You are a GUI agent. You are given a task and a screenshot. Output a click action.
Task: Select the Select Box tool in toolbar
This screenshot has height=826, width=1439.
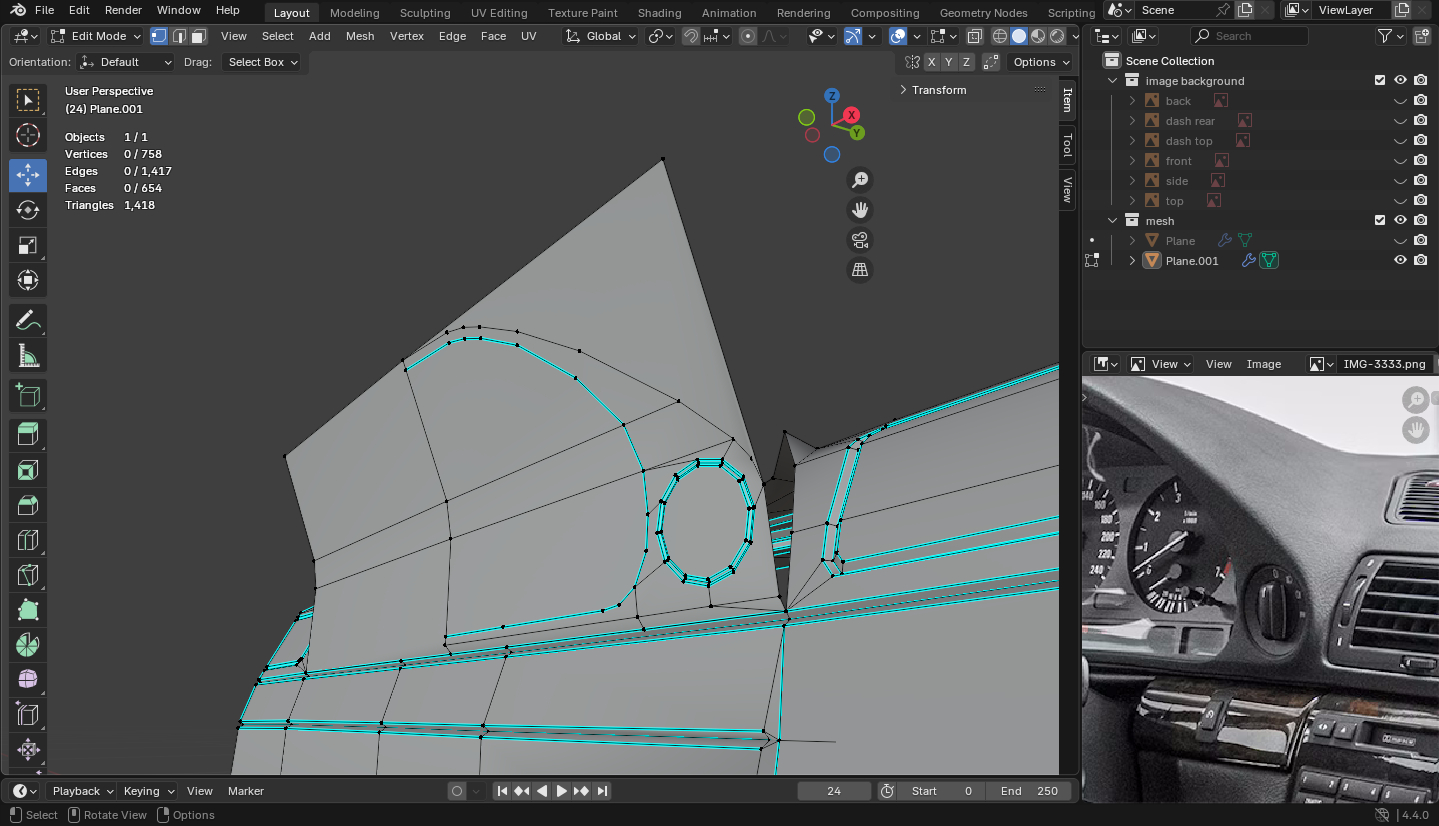(28, 99)
